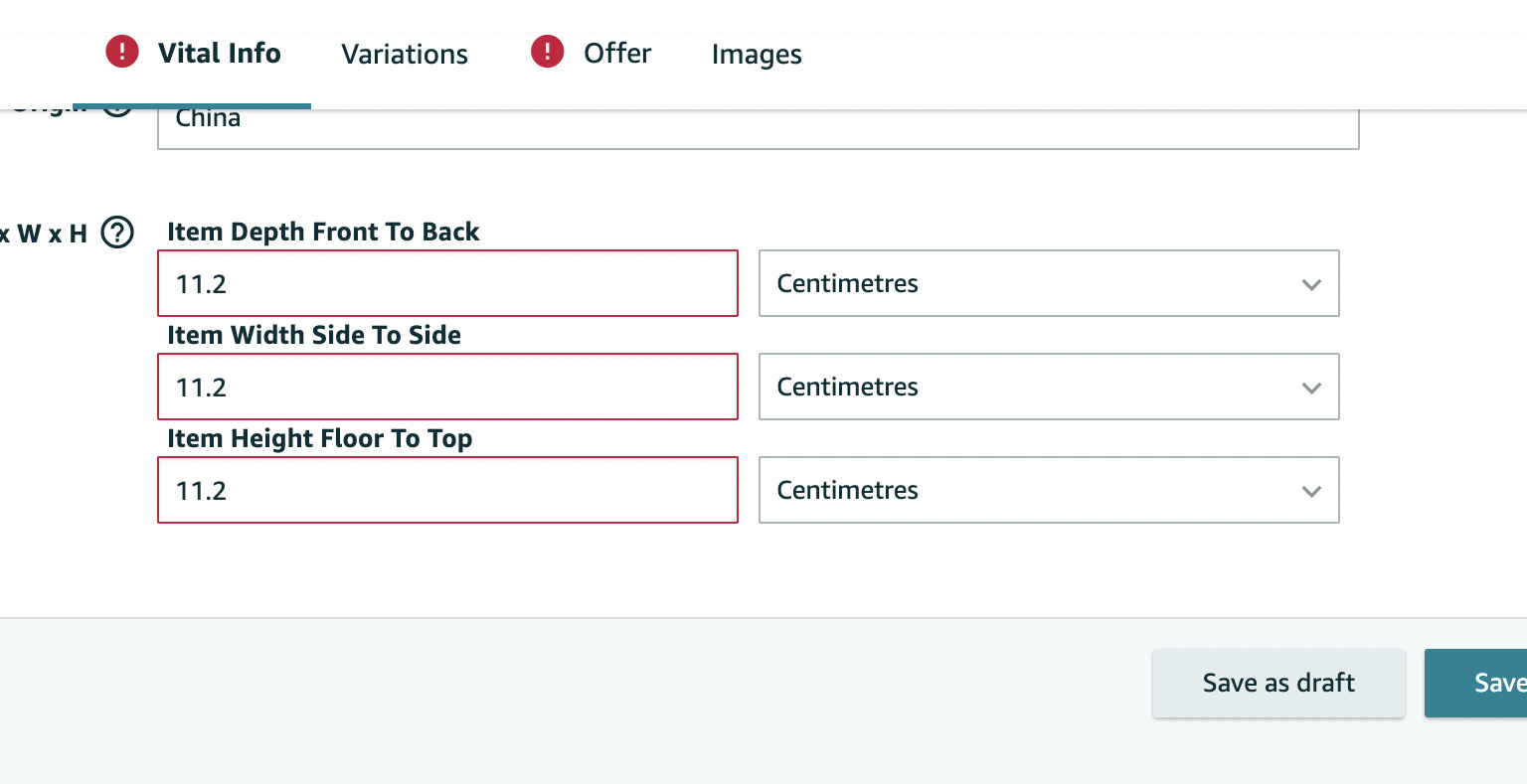Click the Item Width Side To Side label
Screen dimensions: 1527x784
pos(314,336)
